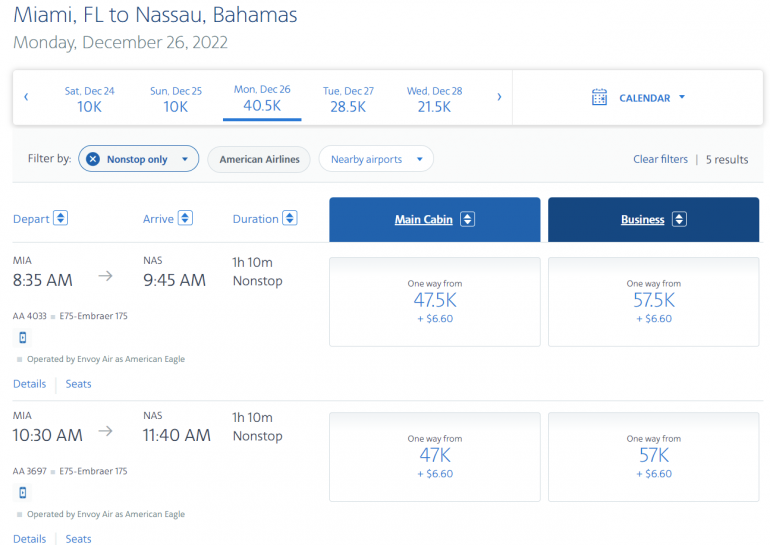Image resolution: width=770 pixels, height=545 pixels.
Task: Sort by Main Cabin column header
Action: [x=434, y=219]
